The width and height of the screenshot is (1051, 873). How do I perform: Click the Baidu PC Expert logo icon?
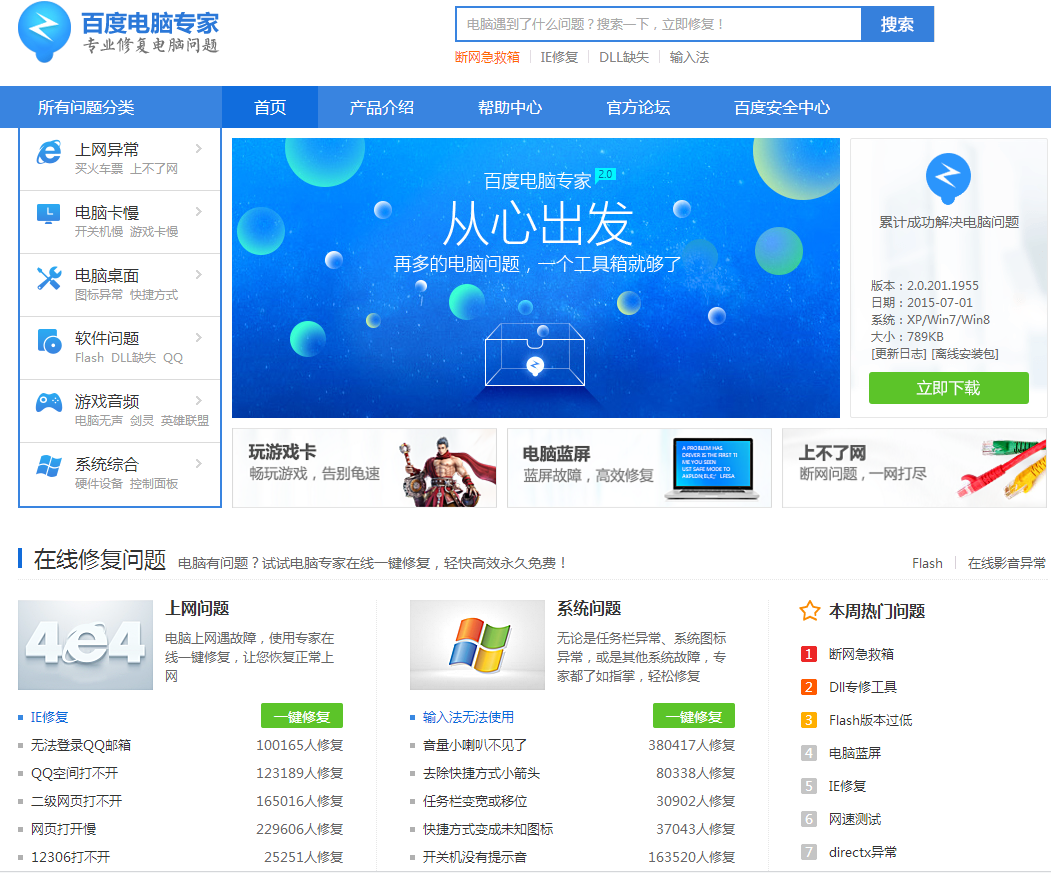click(44, 32)
